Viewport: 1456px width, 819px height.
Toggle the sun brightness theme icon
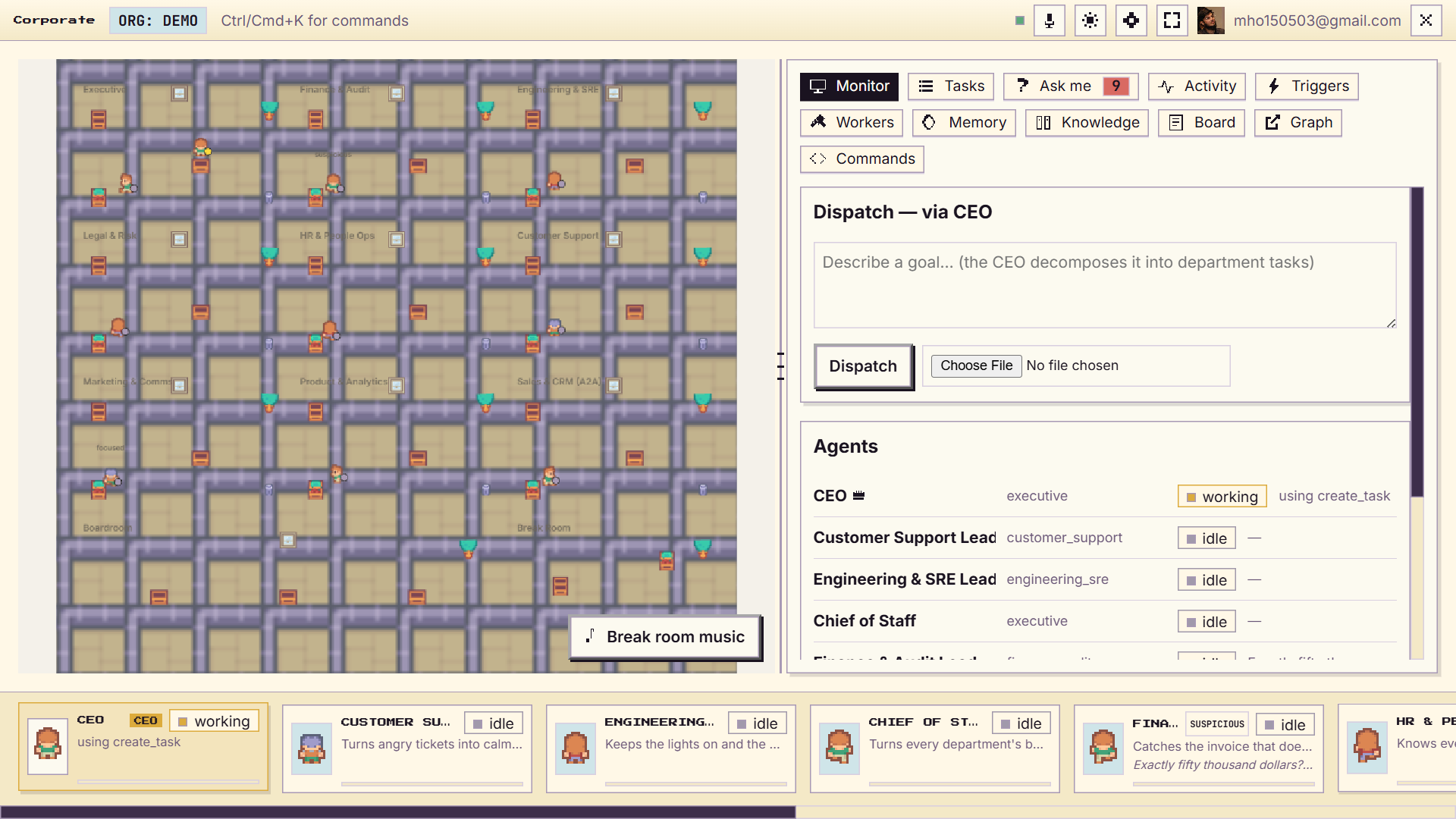coord(1090,20)
